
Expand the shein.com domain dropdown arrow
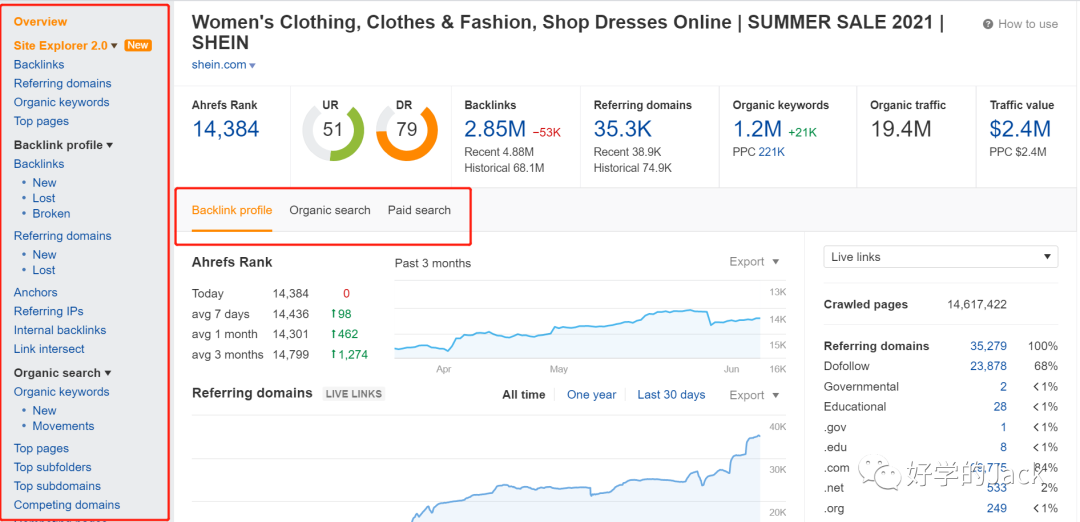pyautogui.click(x=253, y=66)
